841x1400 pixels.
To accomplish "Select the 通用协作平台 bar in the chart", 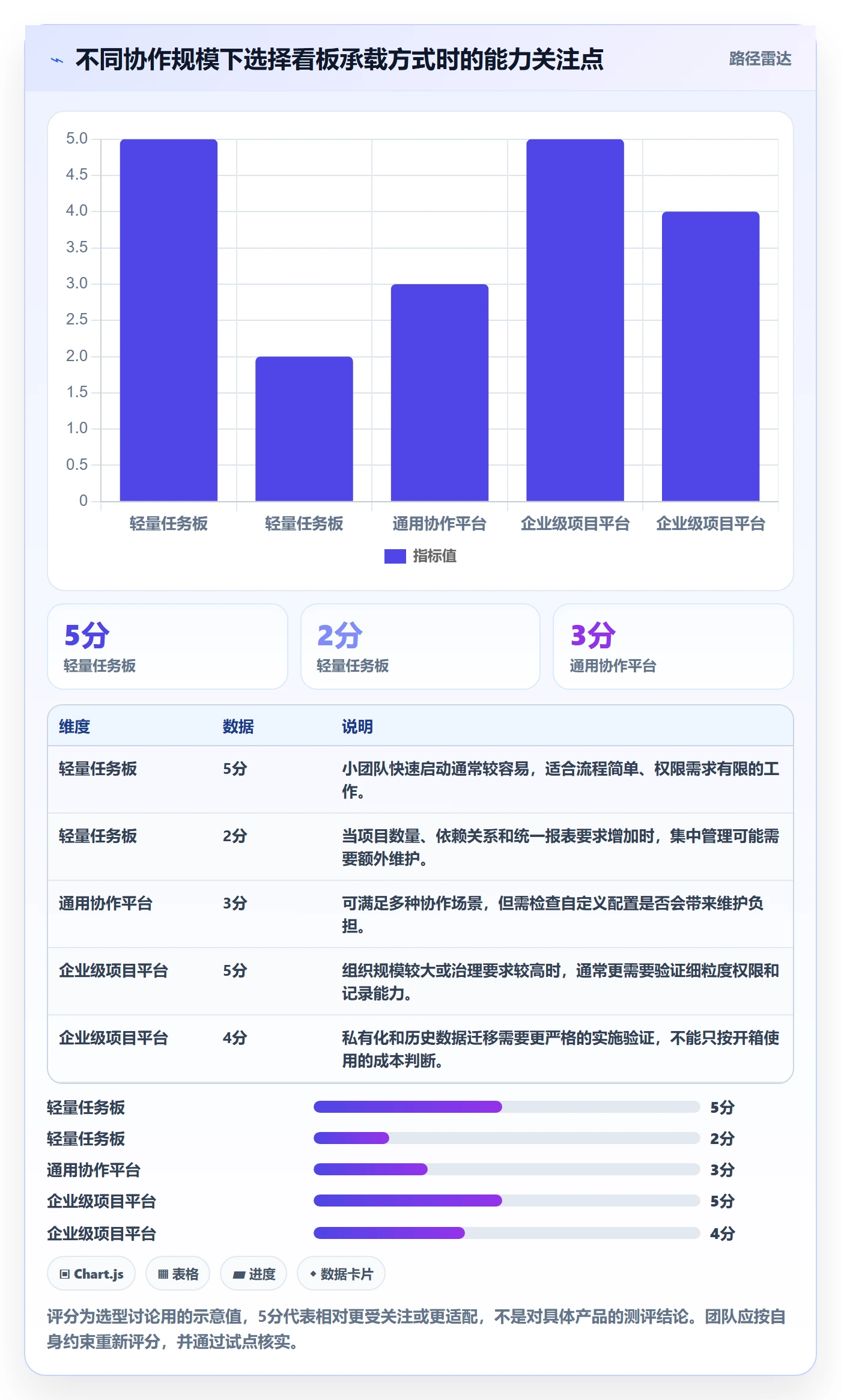I will click(440, 392).
